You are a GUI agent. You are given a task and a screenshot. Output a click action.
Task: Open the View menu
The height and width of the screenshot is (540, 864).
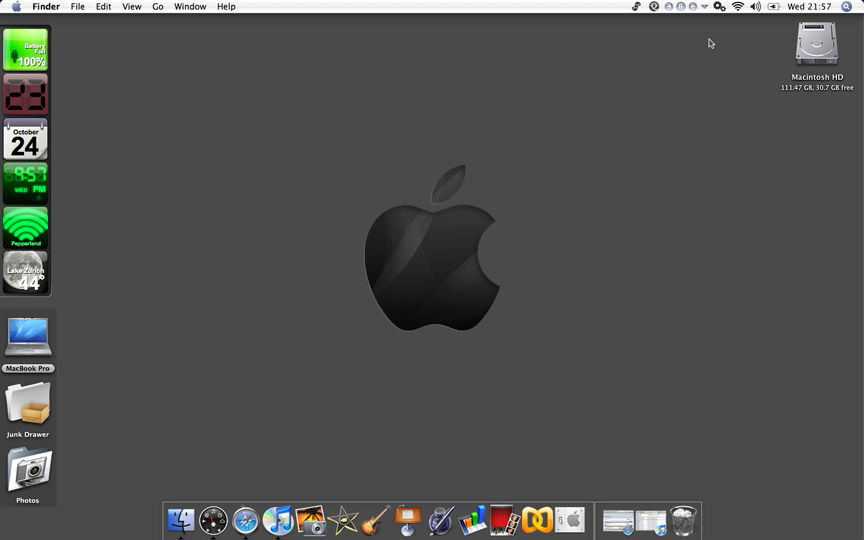pyautogui.click(x=132, y=7)
